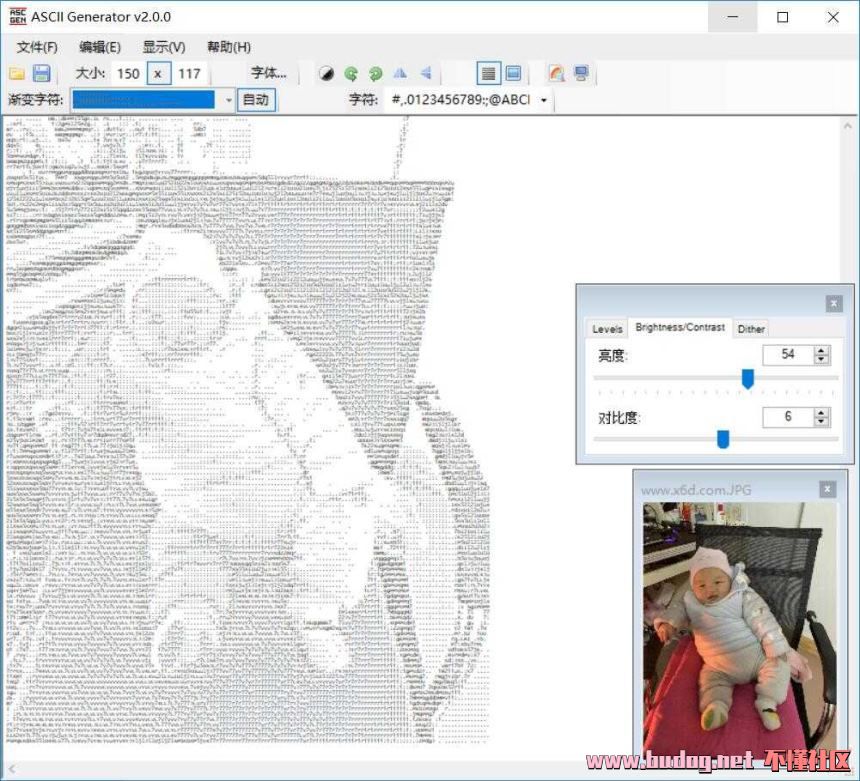Open the 字体... font dialog
The image size is (860, 781).
click(268, 73)
